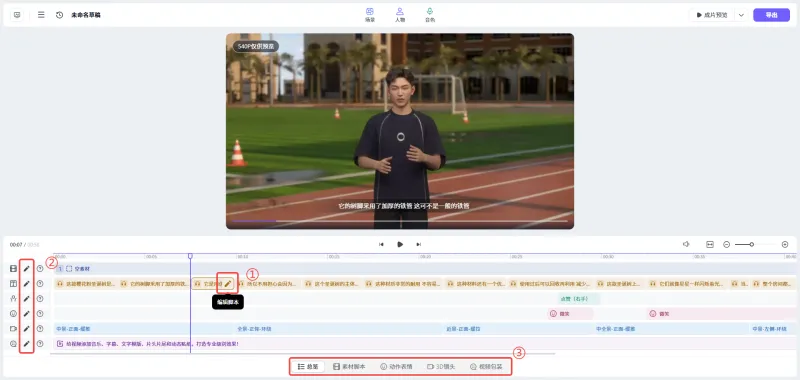800x380 pixels.
Task: Switch to the 总览 overview tab
Action: [x=308, y=366]
